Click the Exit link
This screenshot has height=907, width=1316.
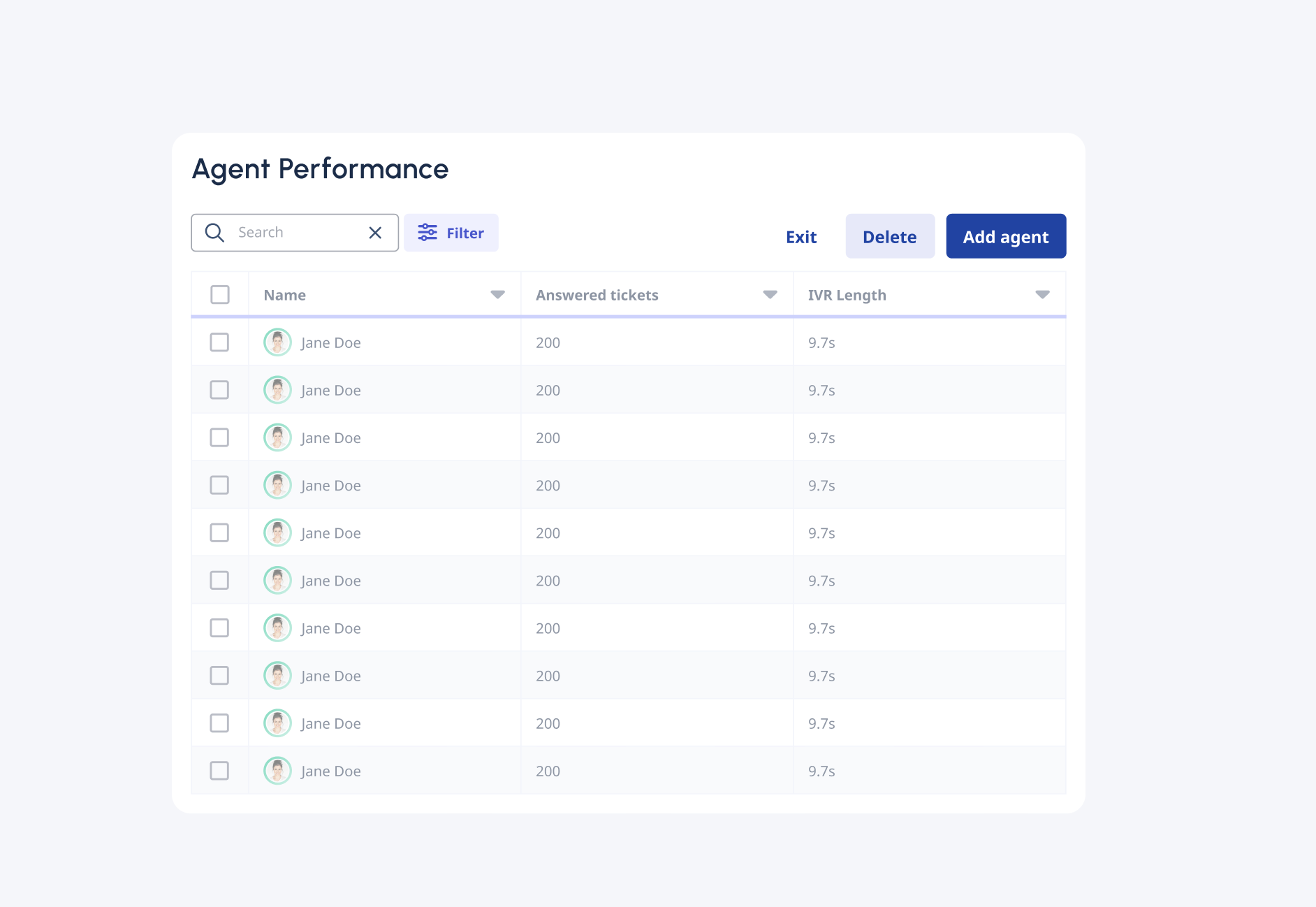(800, 237)
